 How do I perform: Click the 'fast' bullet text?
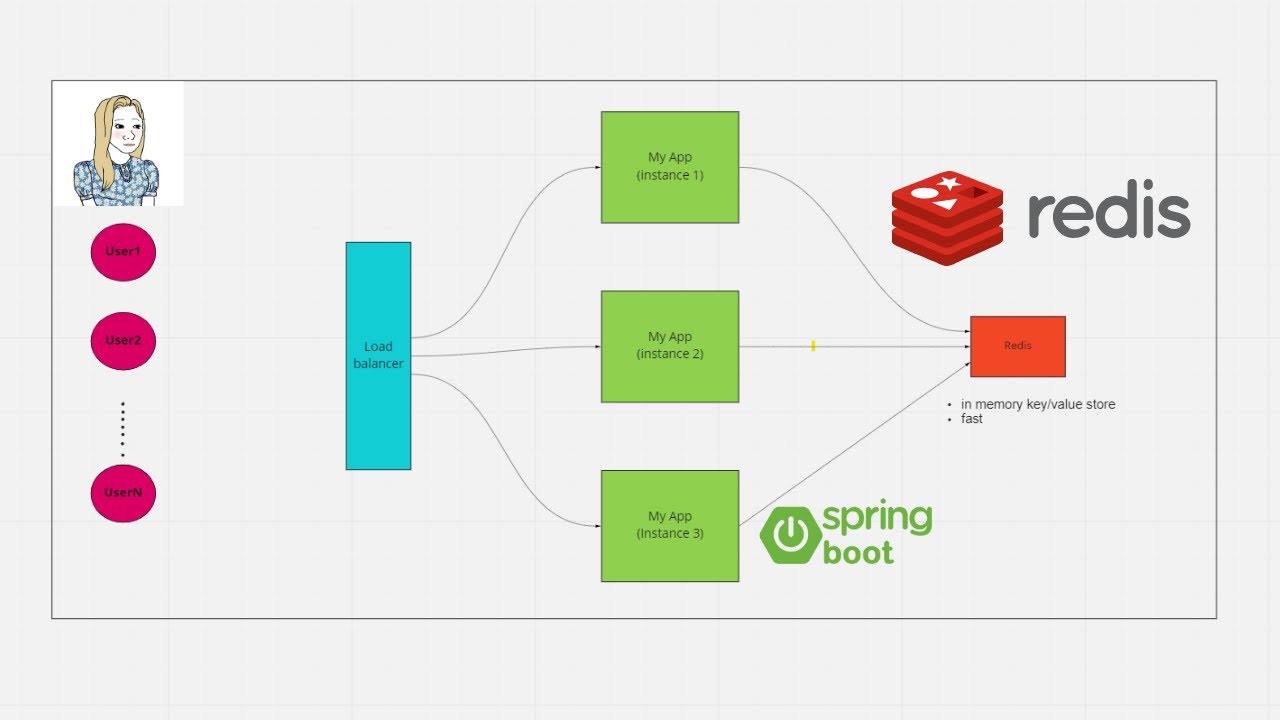(972, 419)
